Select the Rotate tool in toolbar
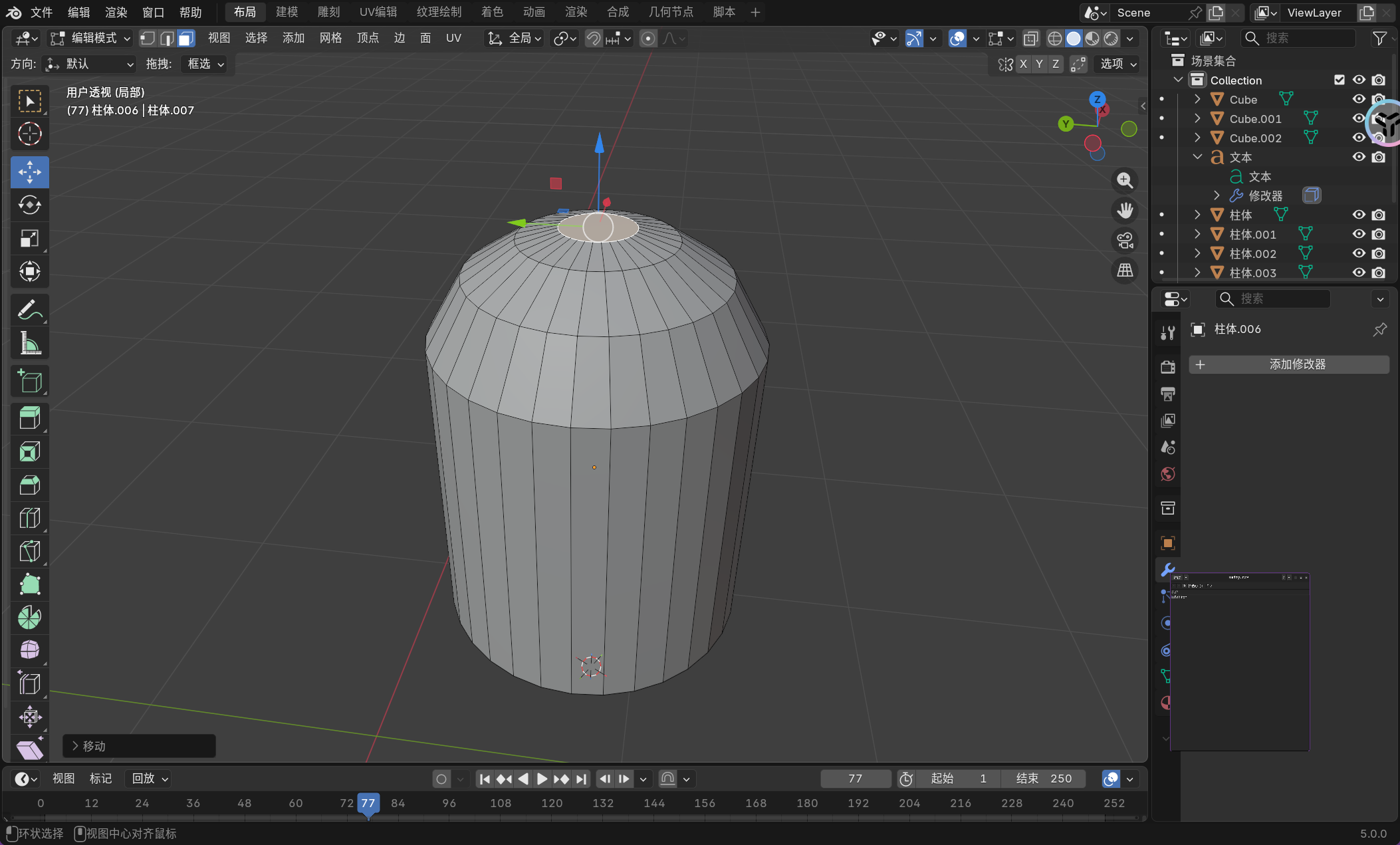Image resolution: width=1400 pixels, height=845 pixels. click(x=29, y=205)
